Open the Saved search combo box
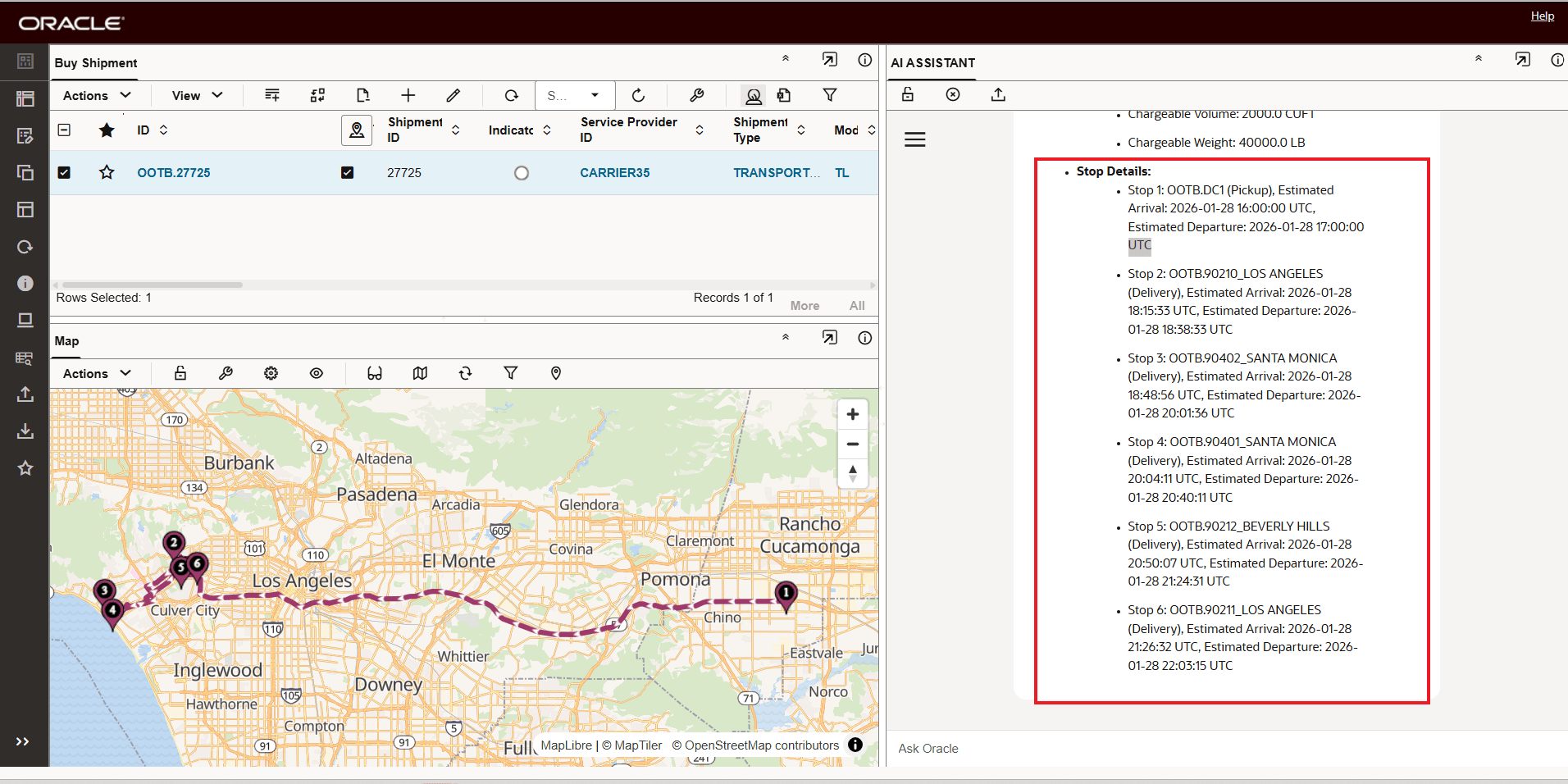 [574, 95]
